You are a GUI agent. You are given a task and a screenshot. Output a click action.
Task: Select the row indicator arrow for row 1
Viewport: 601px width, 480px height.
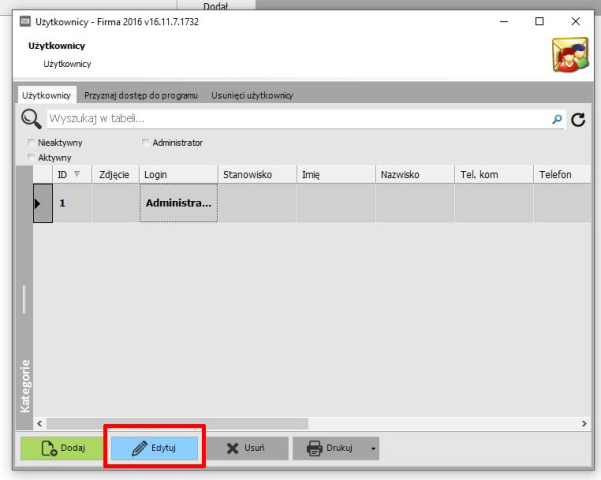pos(38,203)
